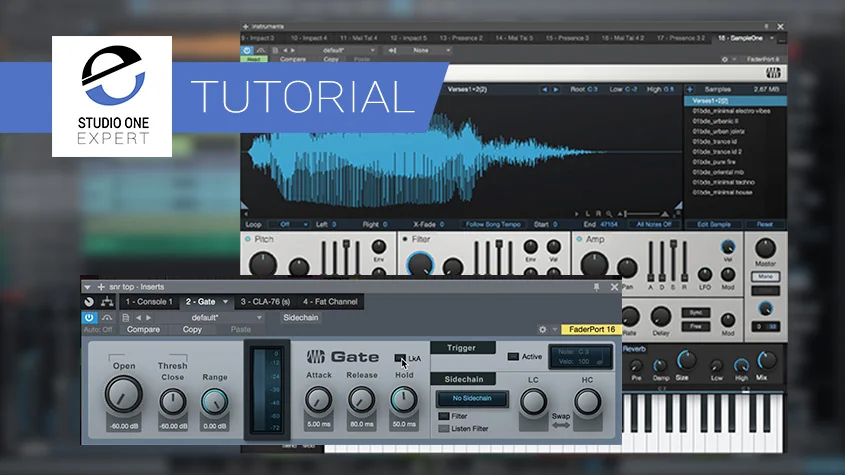Image resolution: width=845 pixels, height=475 pixels.
Task: Toggle the LkA look-ahead checkbox
Action: click(400, 358)
